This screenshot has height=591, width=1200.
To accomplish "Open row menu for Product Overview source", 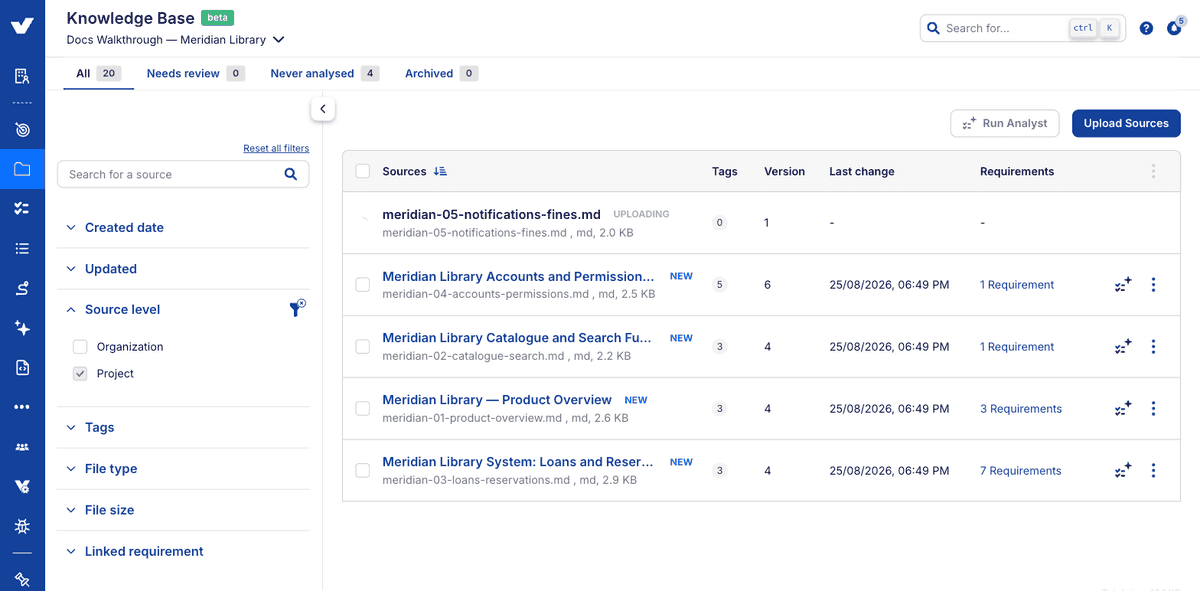I will point(1153,409).
